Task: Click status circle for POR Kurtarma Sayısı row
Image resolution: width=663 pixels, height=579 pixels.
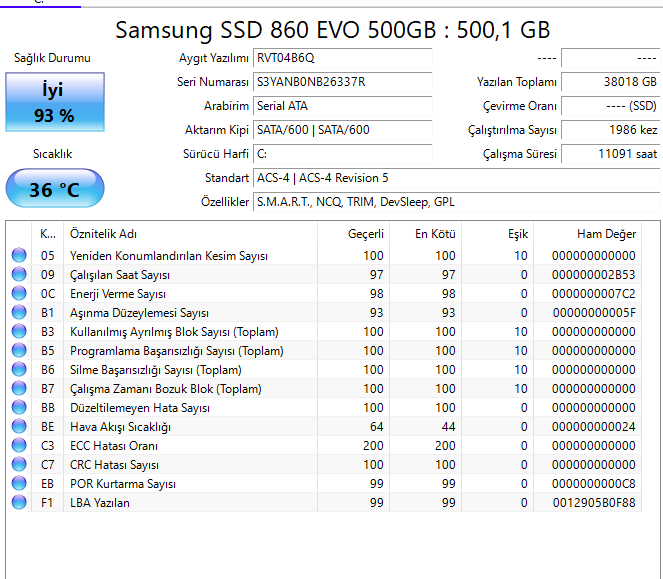Action: (x=19, y=483)
